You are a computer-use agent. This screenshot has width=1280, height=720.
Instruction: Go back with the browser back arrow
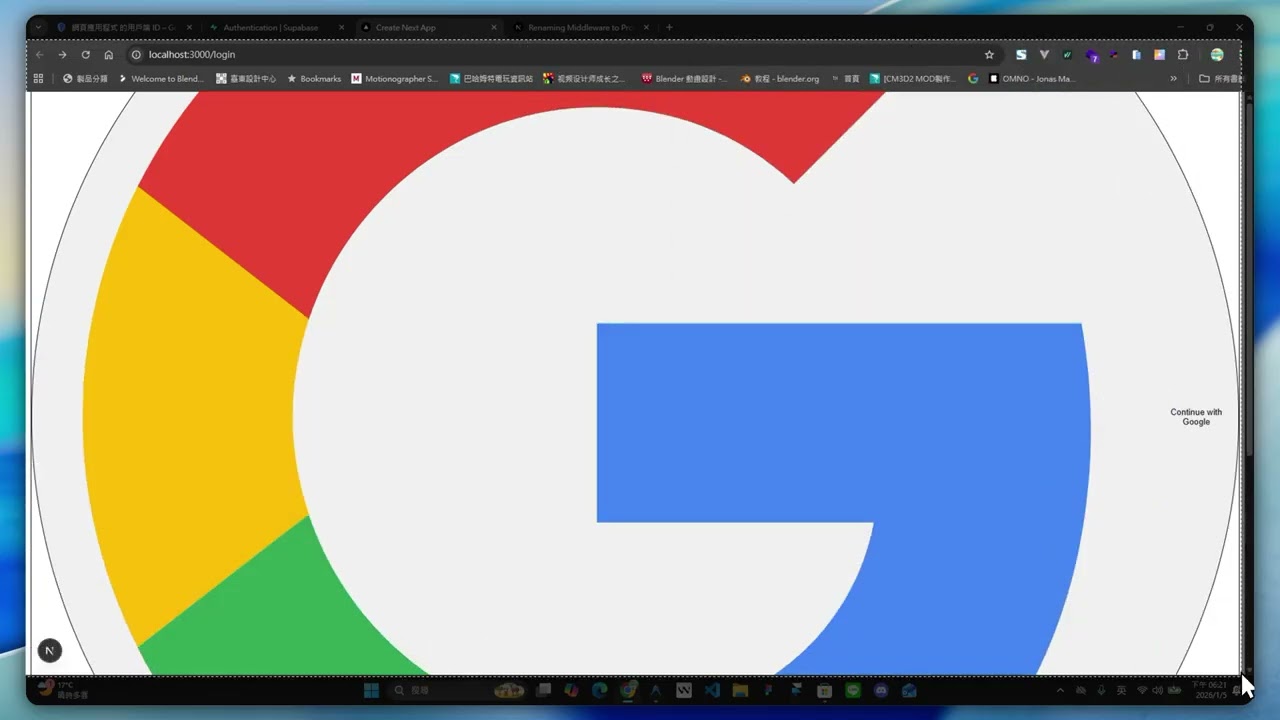click(x=39, y=54)
